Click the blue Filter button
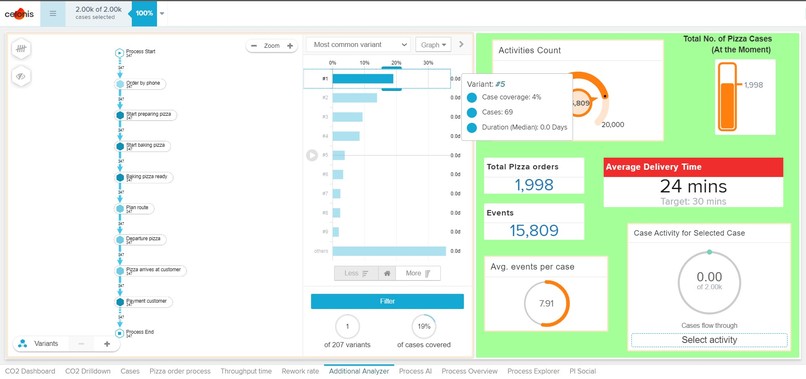Viewport: 806px width, 379px height. click(387, 301)
